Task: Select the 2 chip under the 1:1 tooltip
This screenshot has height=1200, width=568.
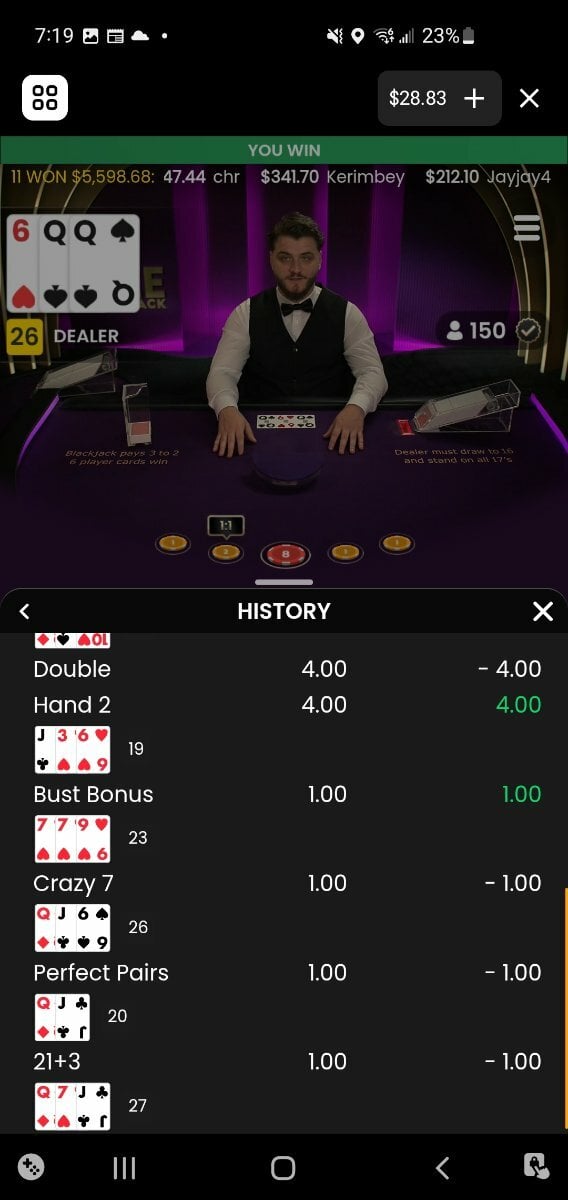Action: [225, 552]
